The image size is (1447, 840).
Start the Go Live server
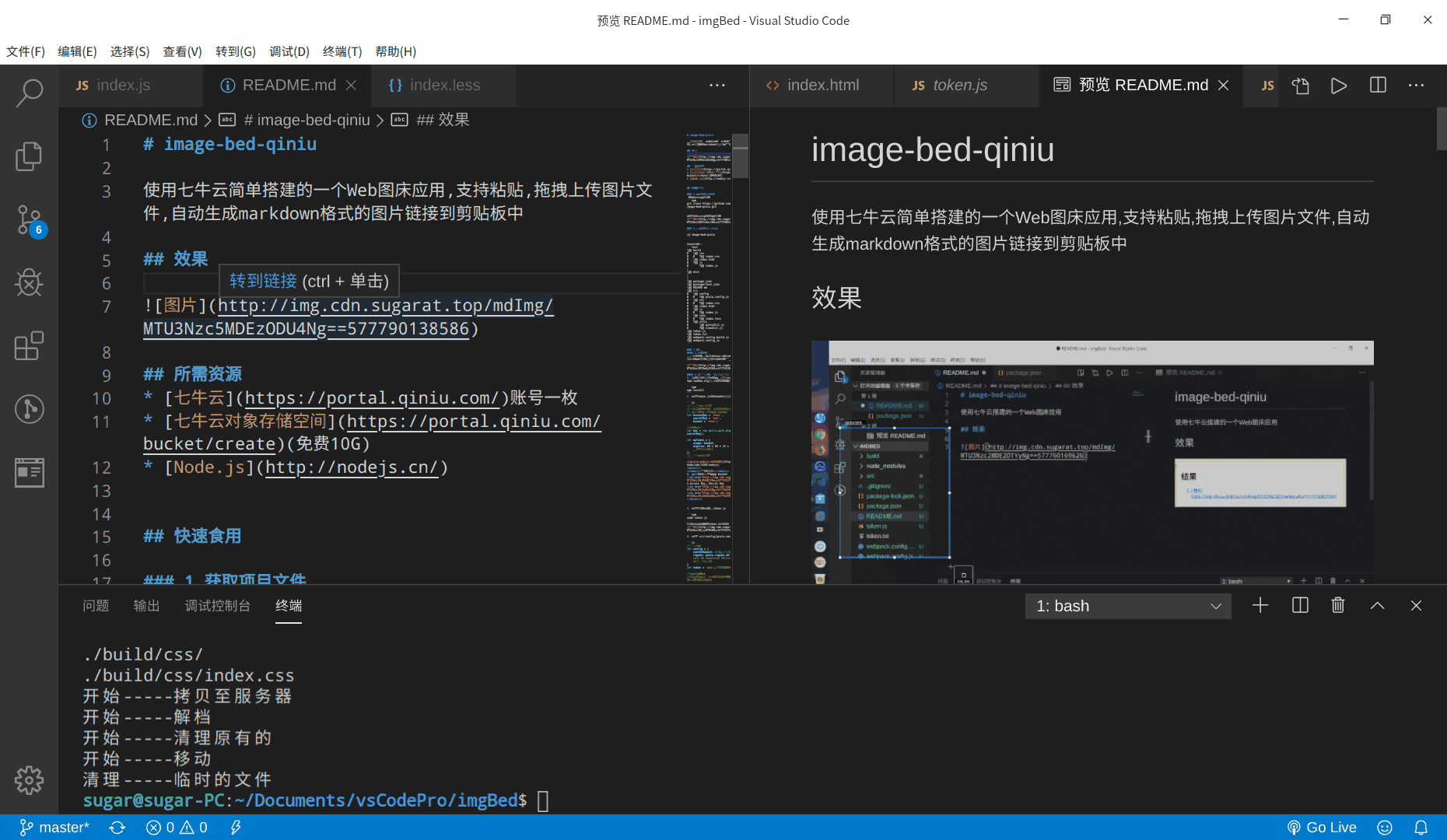1321,828
